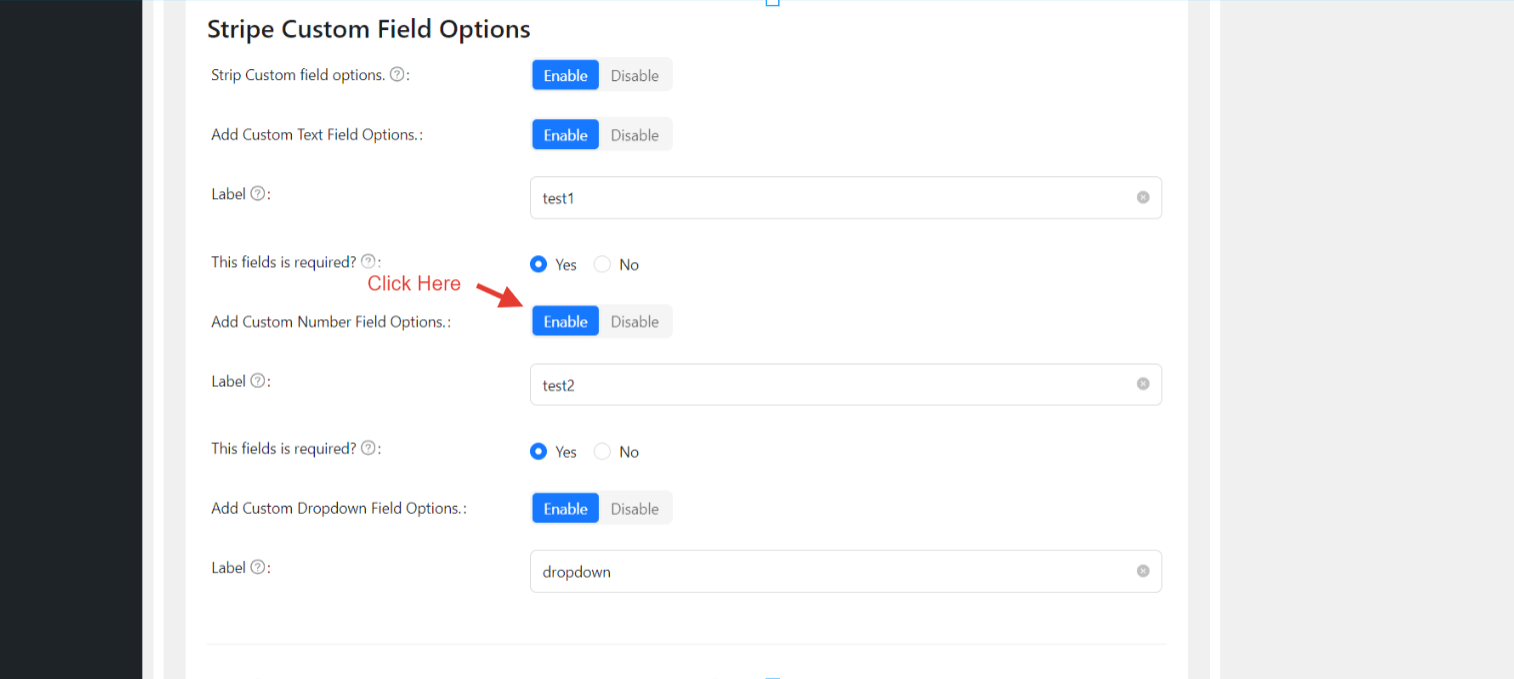Click the dropdown label text box
1514x679 pixels.
point(830,571)
